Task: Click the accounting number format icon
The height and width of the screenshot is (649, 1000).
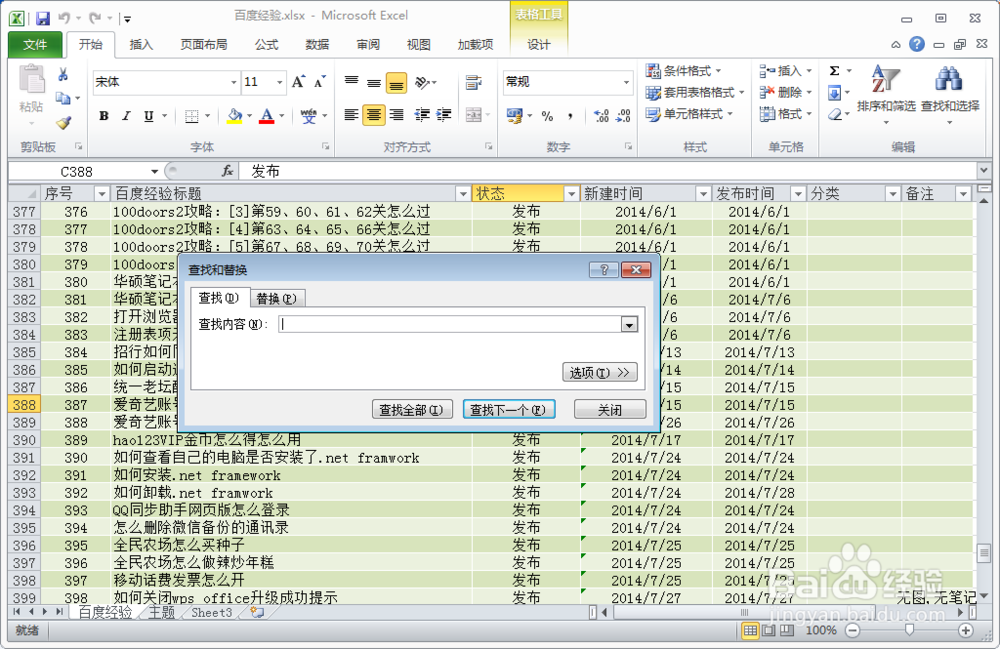Action: (514, 115)
